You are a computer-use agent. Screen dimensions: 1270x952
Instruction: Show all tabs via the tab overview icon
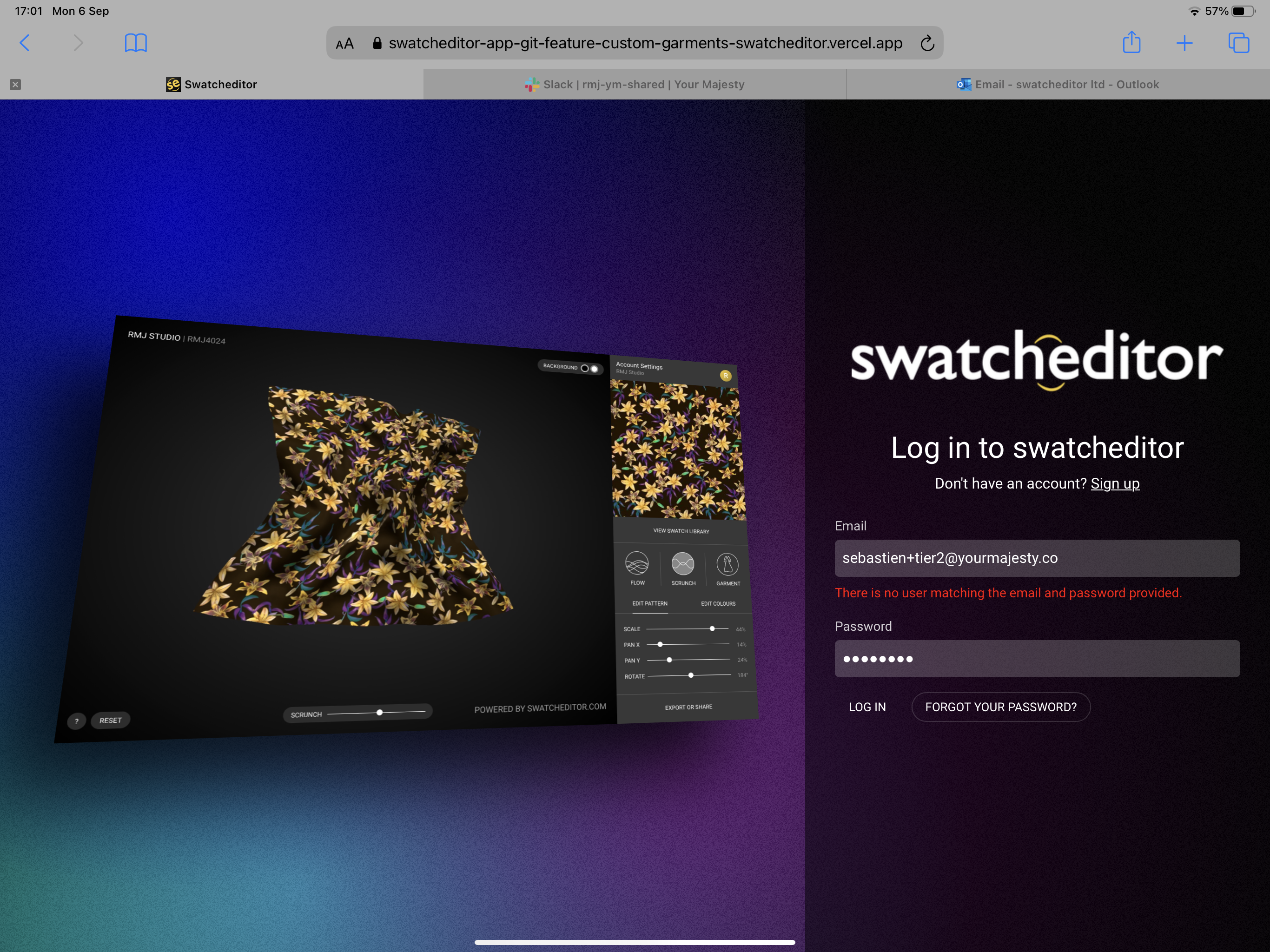click(x=1238, y=43)
